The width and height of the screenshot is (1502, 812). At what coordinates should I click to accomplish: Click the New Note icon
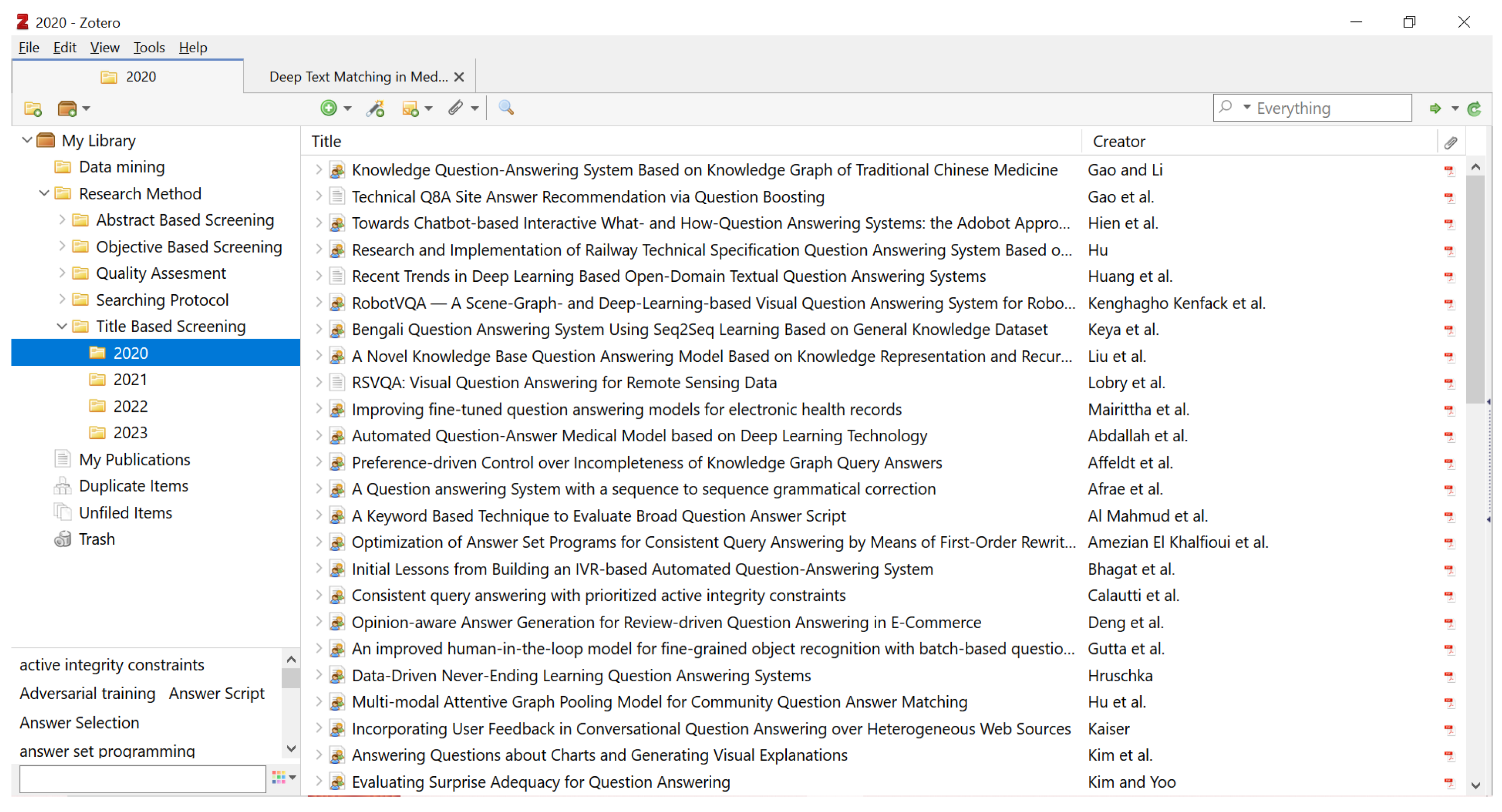coord(411,108)
